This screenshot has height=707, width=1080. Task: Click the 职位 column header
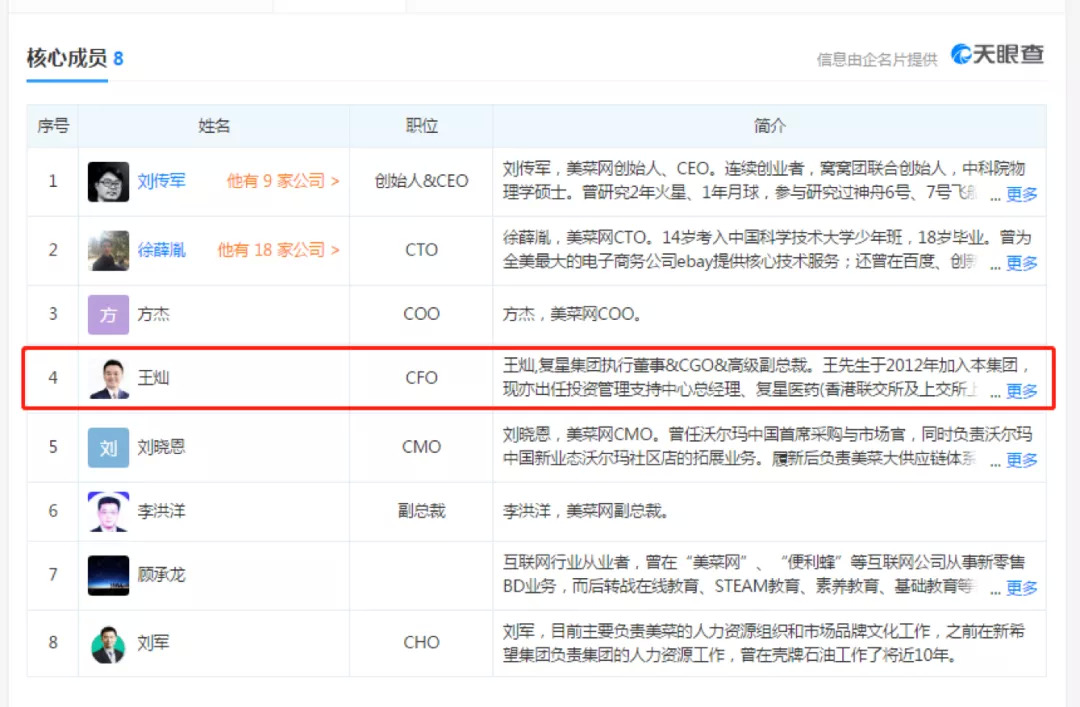(x=422, y=126)
